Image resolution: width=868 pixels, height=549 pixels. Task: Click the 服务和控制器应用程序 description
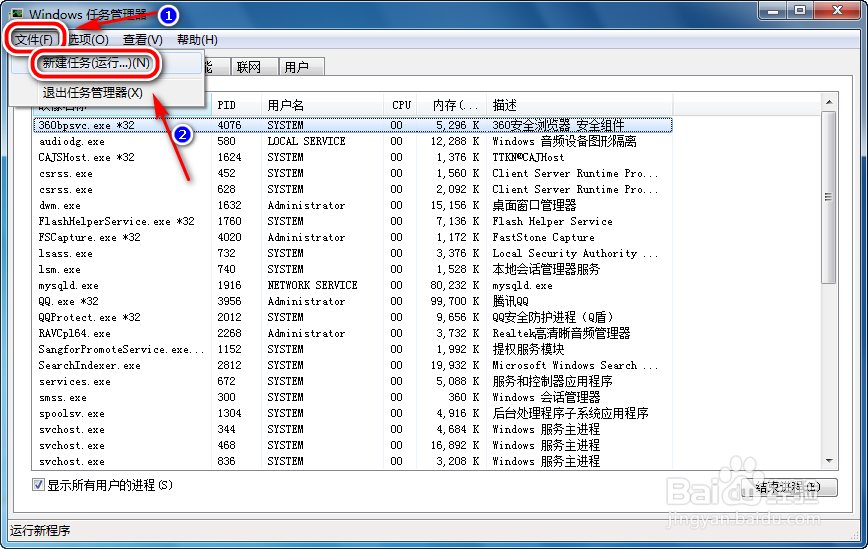pyautogui.click(x=552, y=381)
